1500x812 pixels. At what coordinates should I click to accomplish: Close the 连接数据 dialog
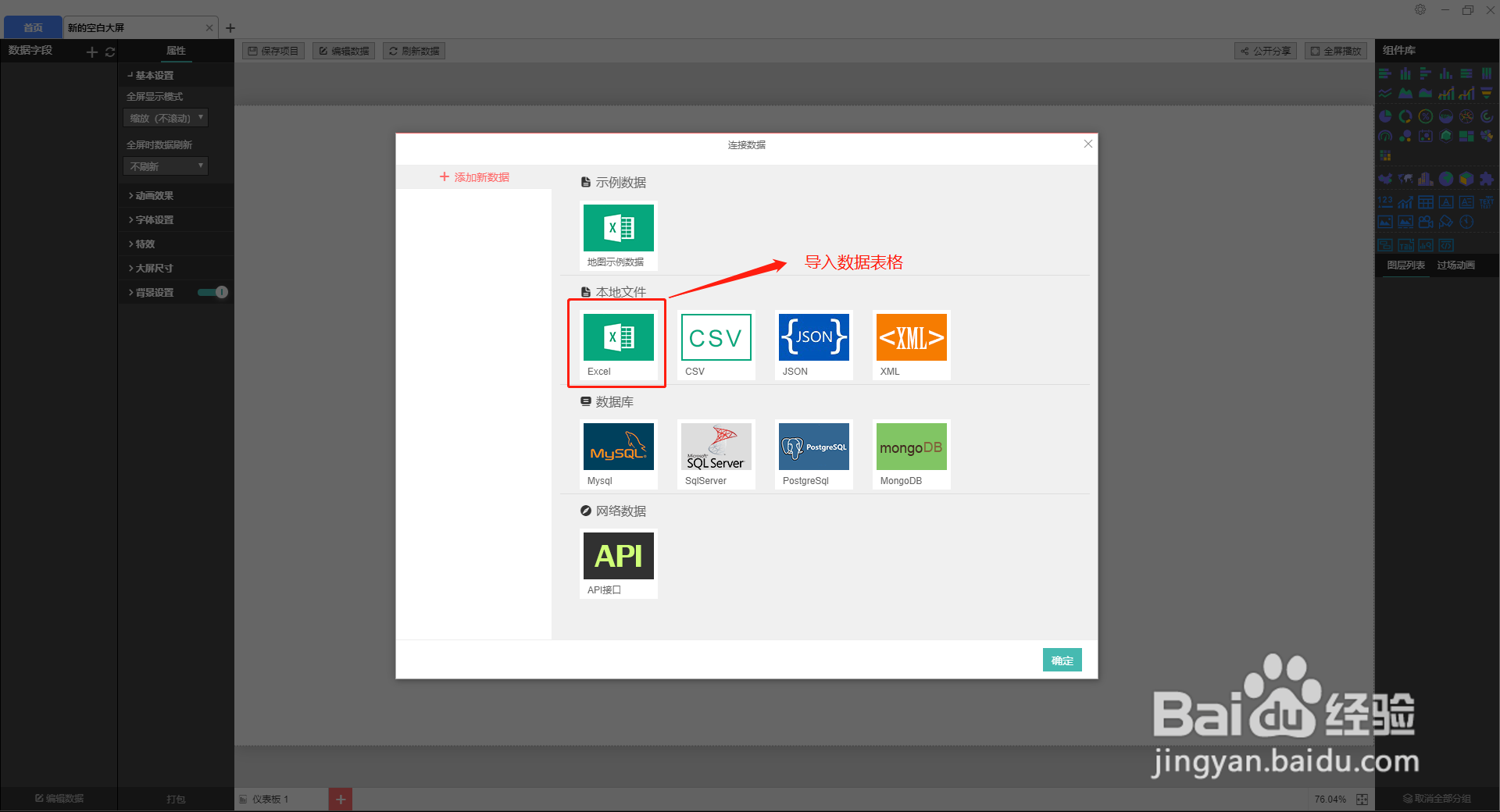coord(1087,144)
